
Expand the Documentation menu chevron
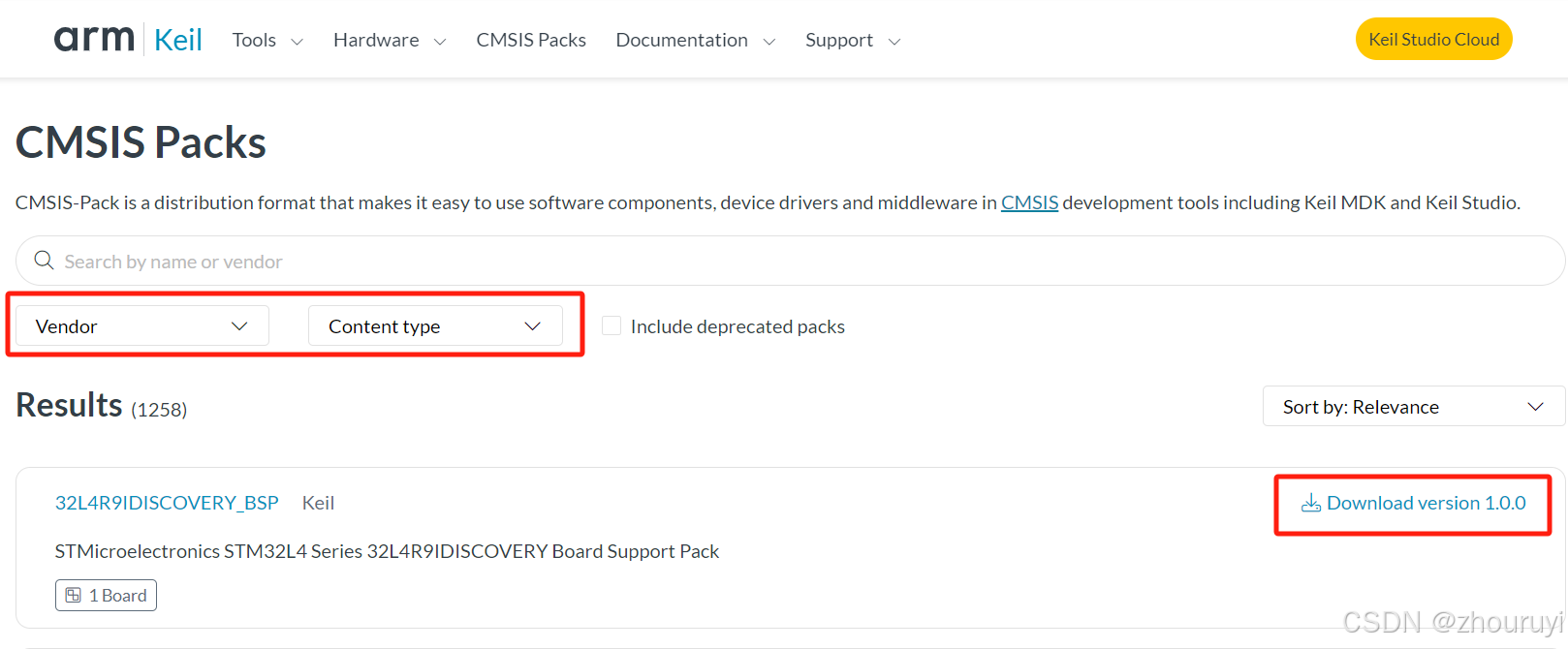(x=769, y=42)
